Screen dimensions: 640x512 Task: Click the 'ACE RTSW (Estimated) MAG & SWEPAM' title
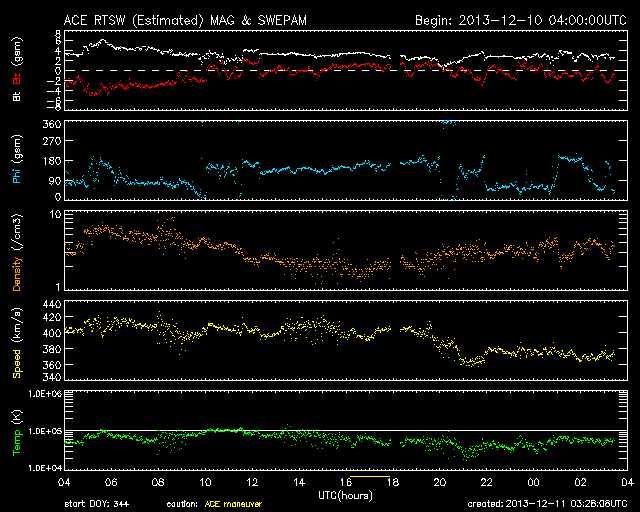click(x=185, y=20)
